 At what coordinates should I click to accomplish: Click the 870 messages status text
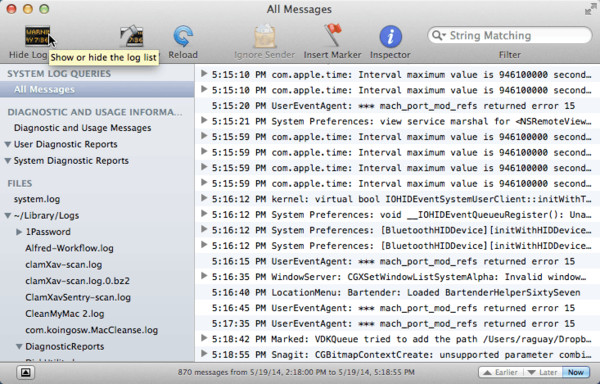[296, 372]
